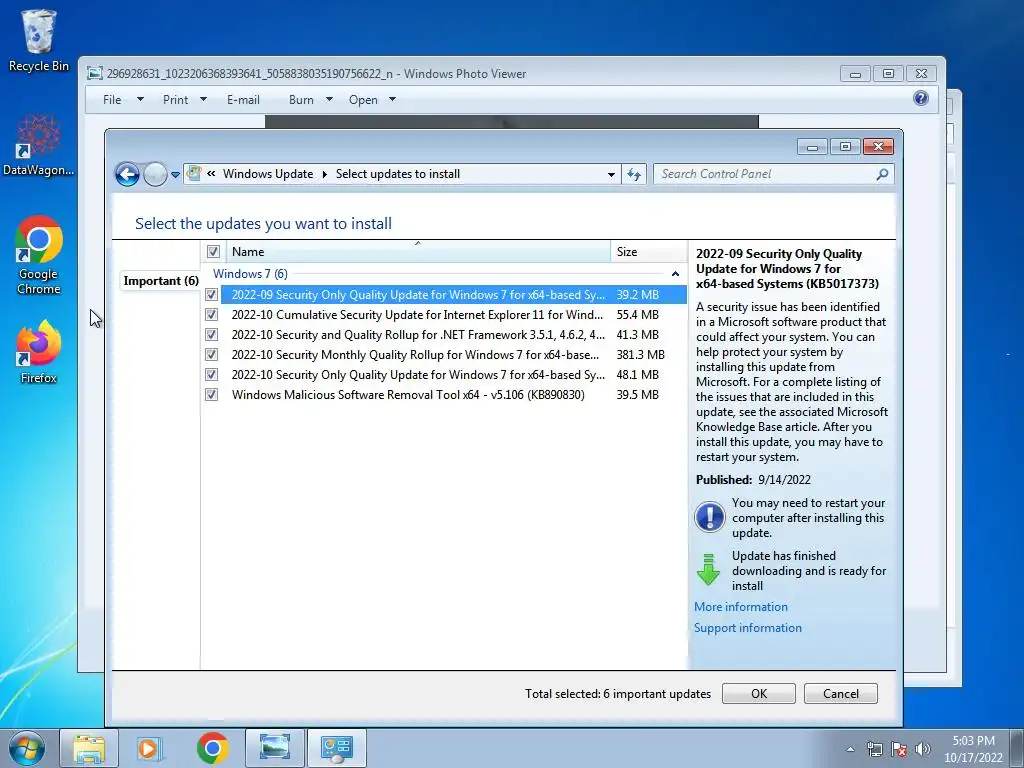Click OK to confirm selected updates
The width and height of the screenshot is (1024, 768).
759,694
